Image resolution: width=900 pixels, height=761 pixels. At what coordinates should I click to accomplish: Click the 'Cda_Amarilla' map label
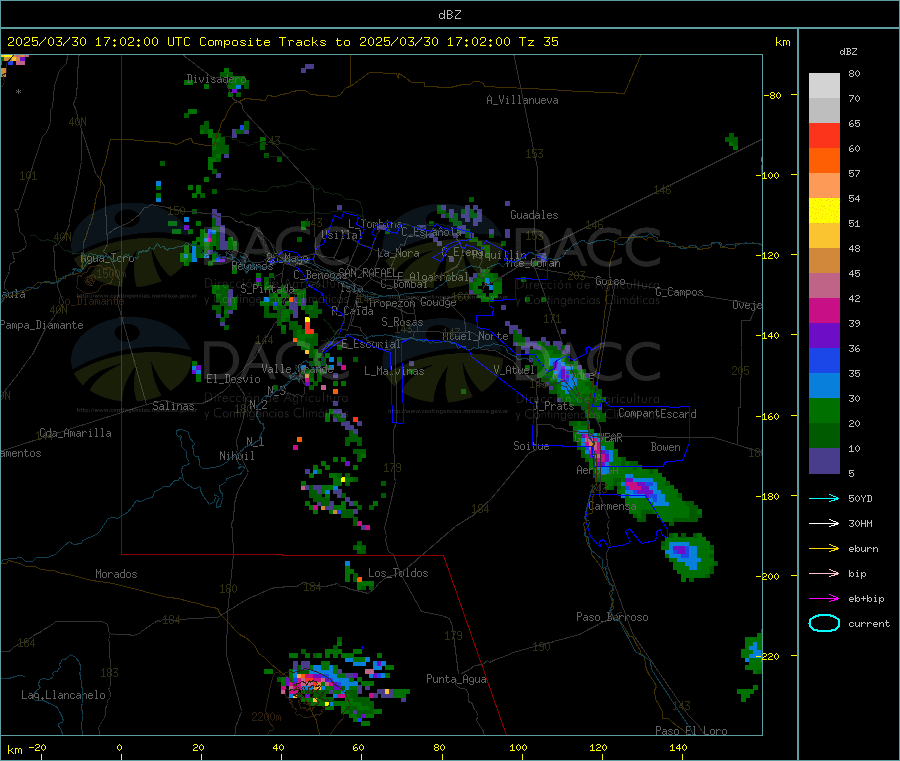click(75, 433)
